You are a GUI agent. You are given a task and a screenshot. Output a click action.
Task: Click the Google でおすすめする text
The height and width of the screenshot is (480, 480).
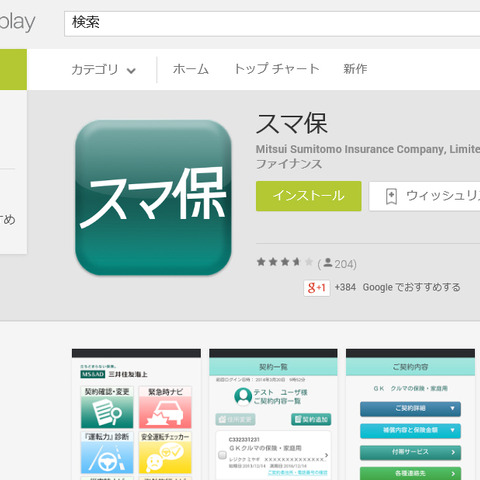(x=411, y=287)
